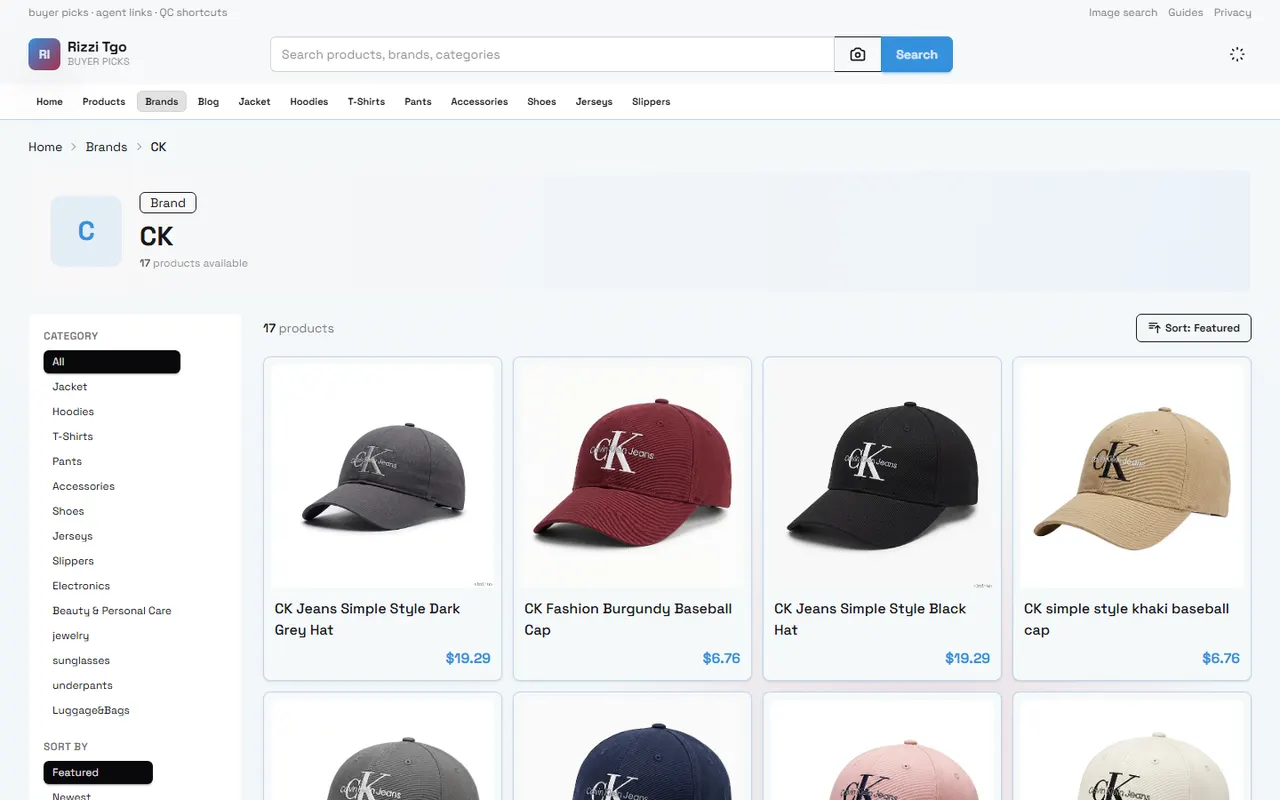1280x800 pixels.
Task: Open the CK simple style khaki baseball cap thumbnail
Action: [x=1132, y=475]
